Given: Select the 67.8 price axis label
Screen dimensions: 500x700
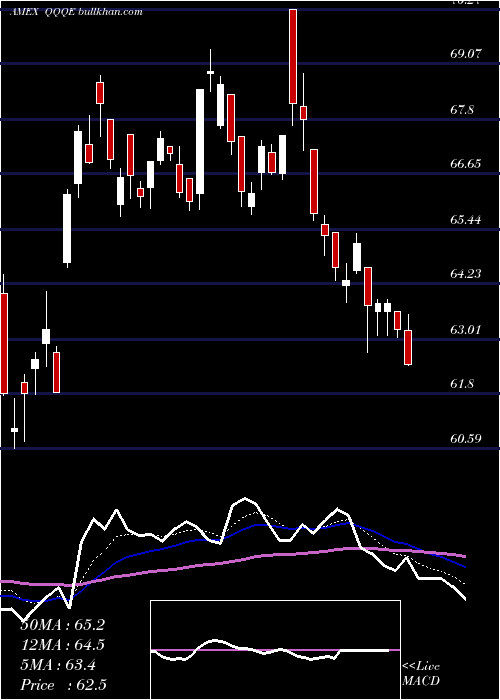Looking at the screenshot, I should [x=462, y=110].
